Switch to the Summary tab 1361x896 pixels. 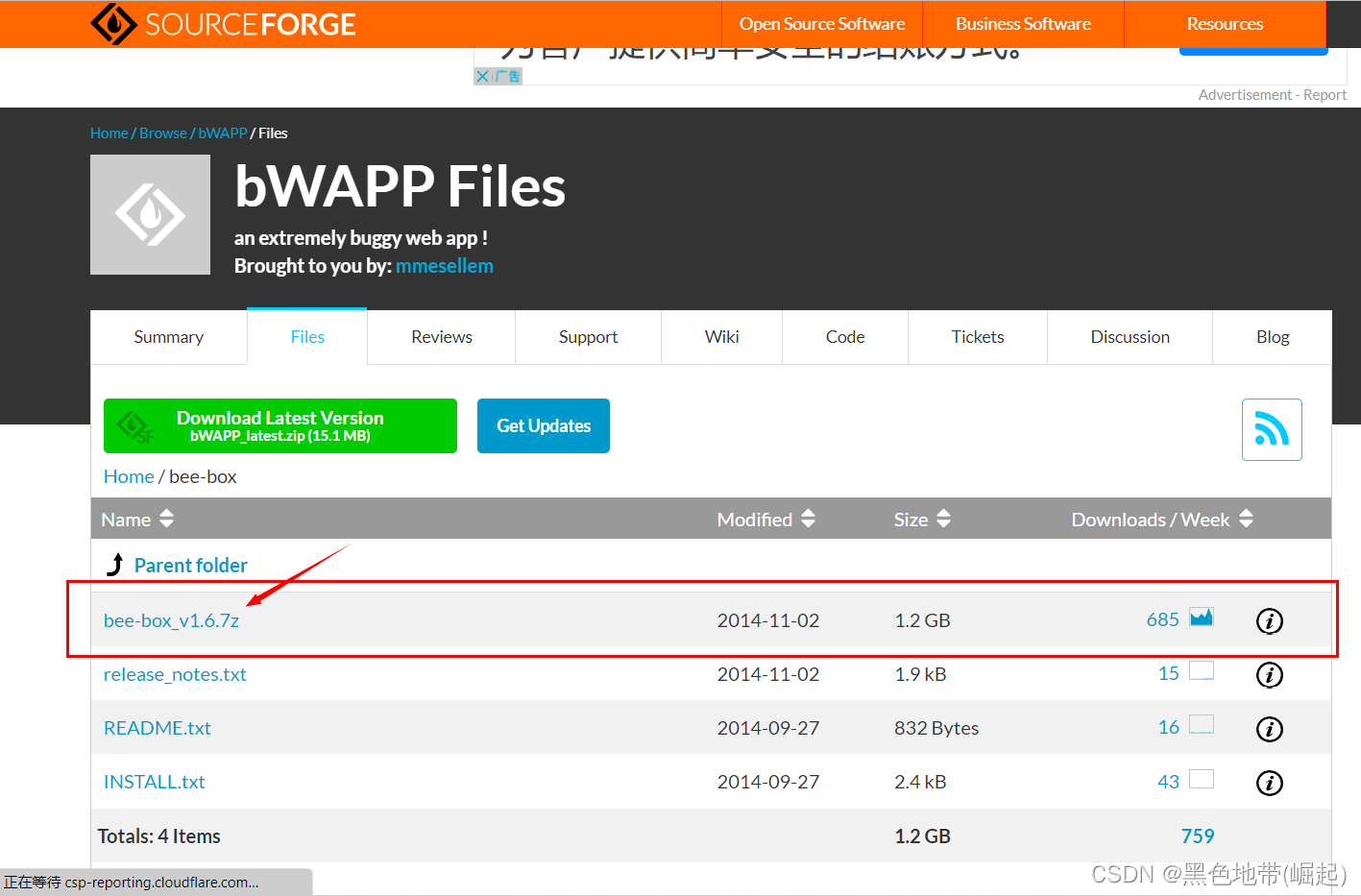[x=169, y=337]
